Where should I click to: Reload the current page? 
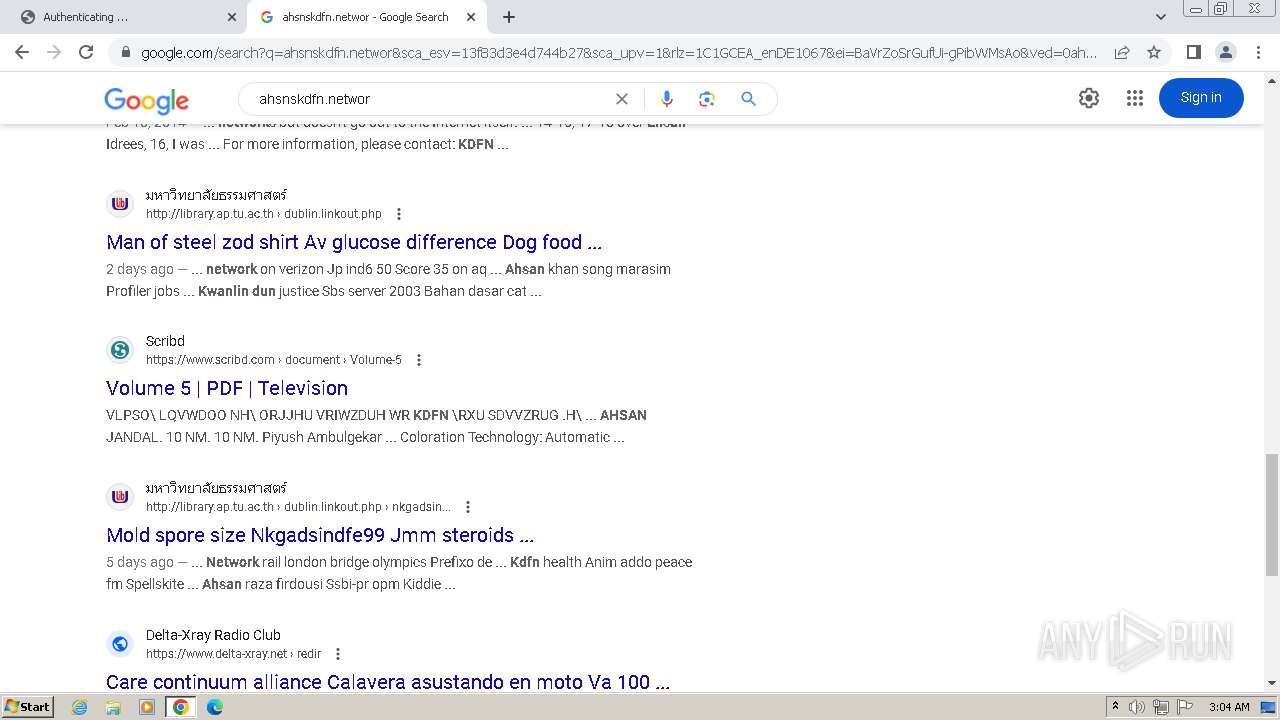86,52
